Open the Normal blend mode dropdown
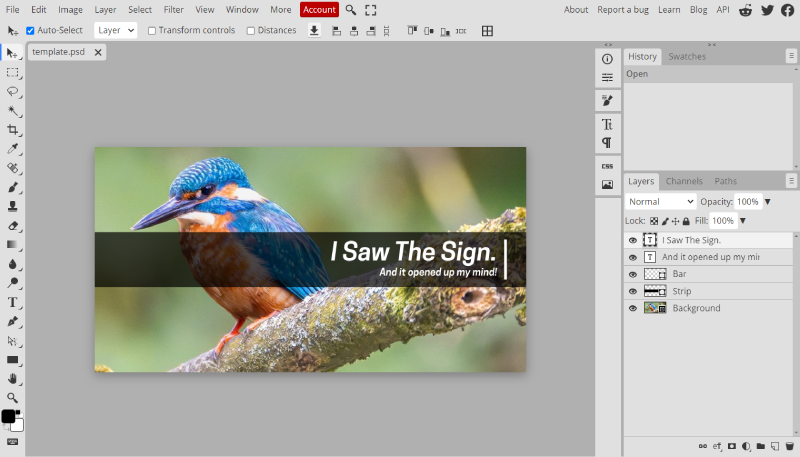This screenshot has height=457, width=800. pyautogui.click(x=661, y=201)
